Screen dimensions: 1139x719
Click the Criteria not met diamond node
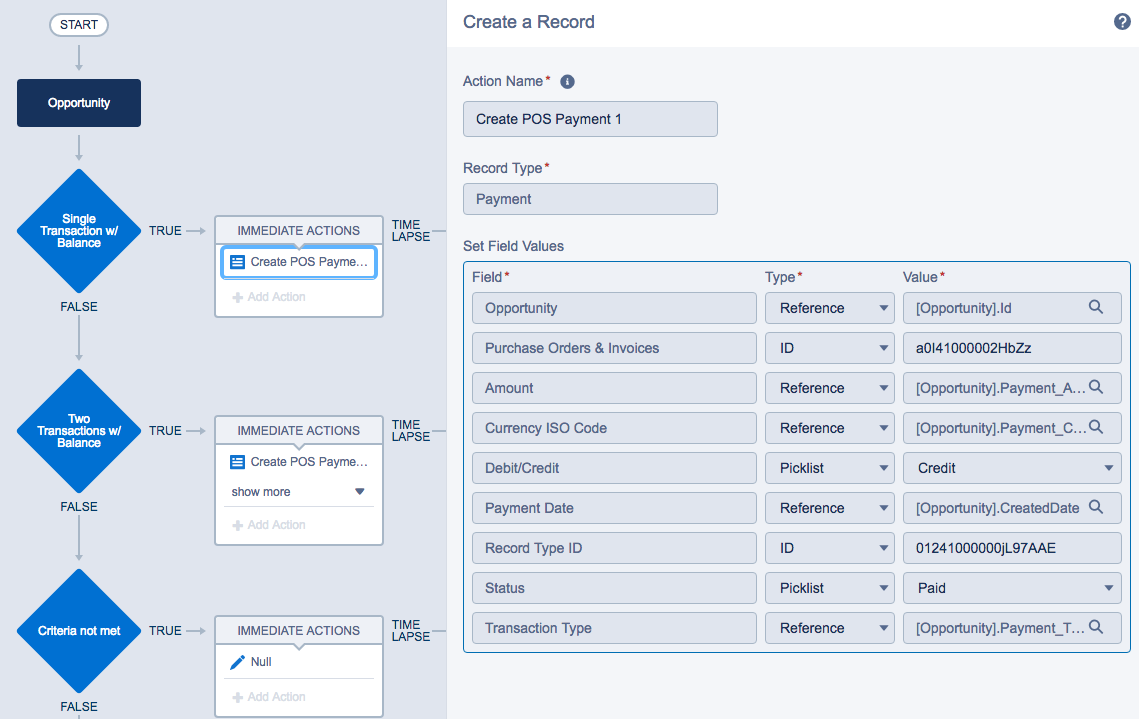point(79,631)
